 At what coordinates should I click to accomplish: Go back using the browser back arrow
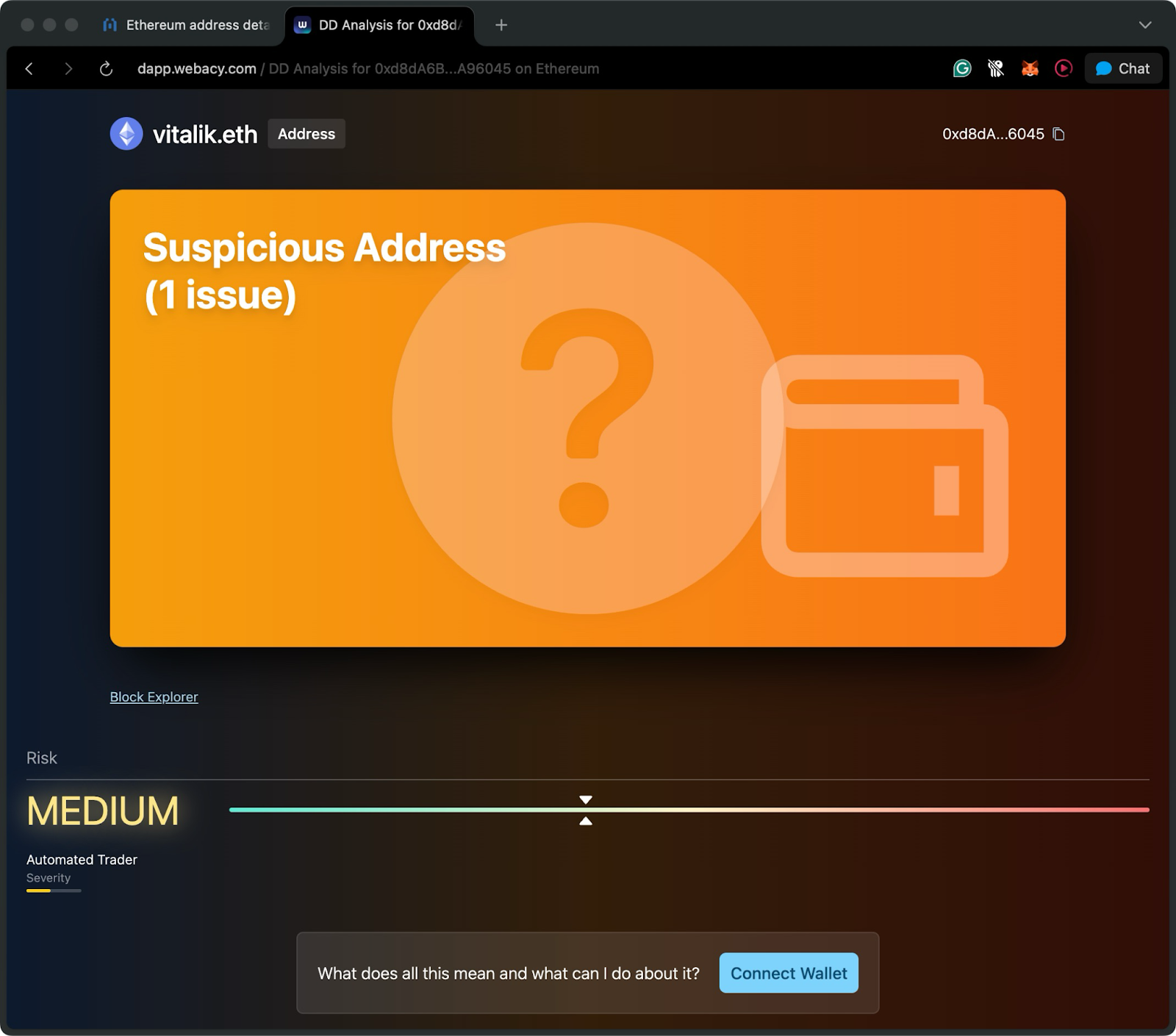pyautogui.click(x=29, y=68)
